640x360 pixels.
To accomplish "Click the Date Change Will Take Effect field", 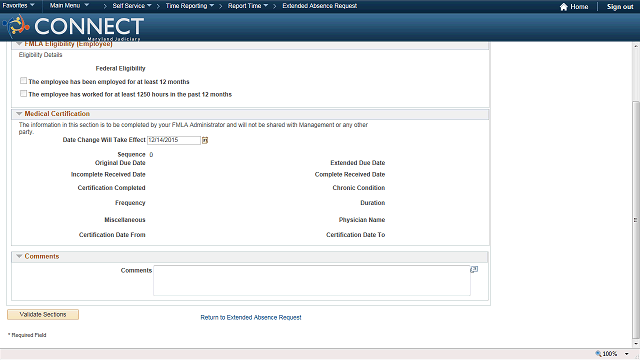I will pyautogui.click(x=174, y=140).
